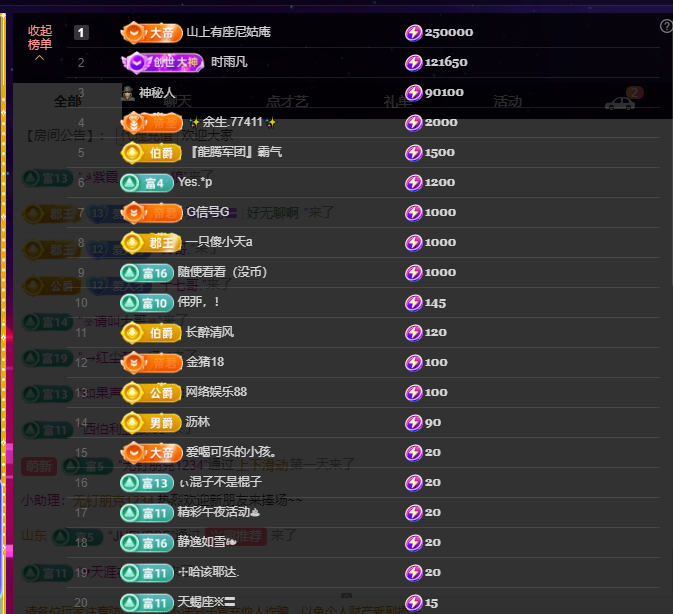Click 小助理 label in background chat
Viewport: 673px width, 614px height.
41,500
